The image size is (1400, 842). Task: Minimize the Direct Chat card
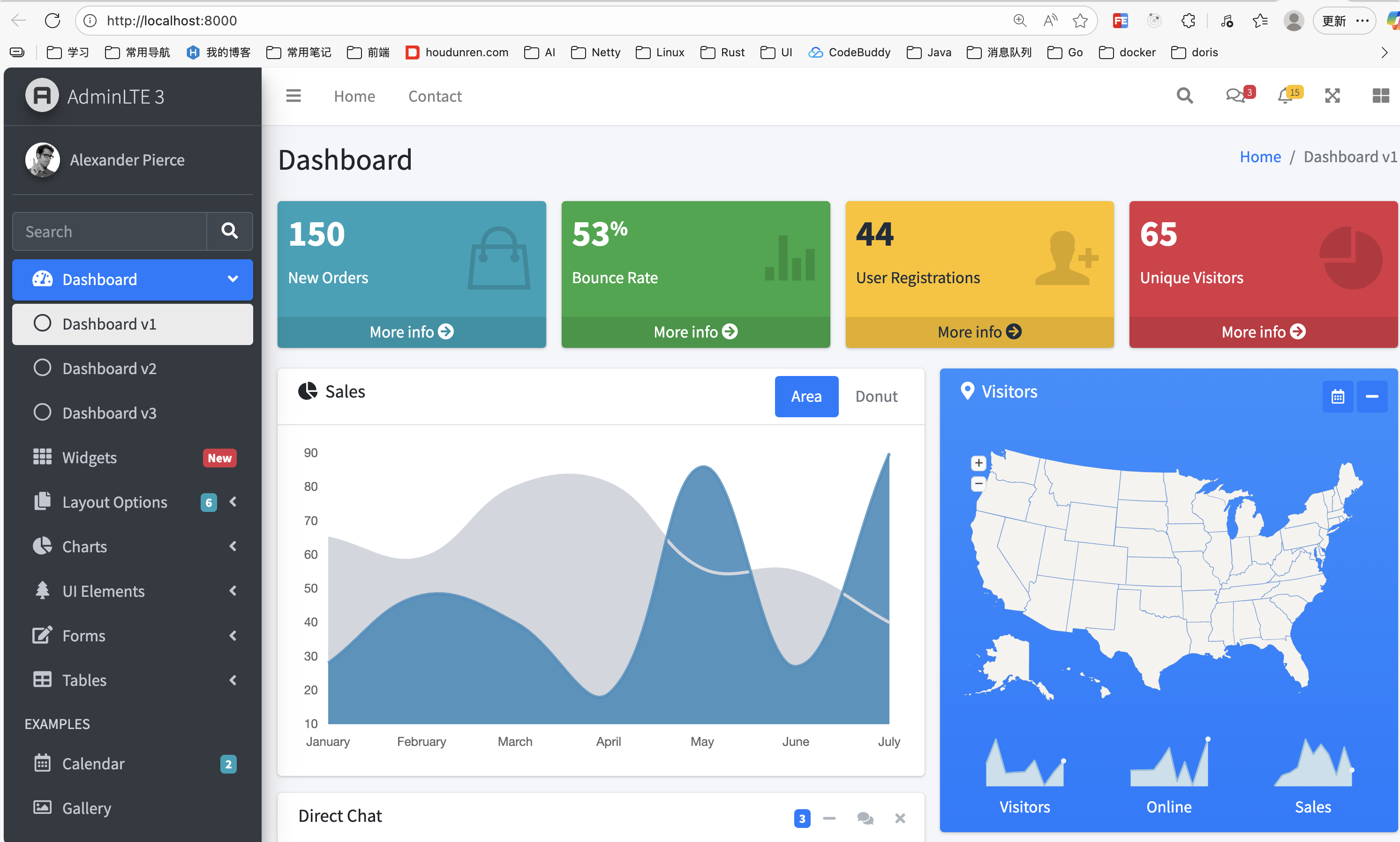click(x=829, y=818)
